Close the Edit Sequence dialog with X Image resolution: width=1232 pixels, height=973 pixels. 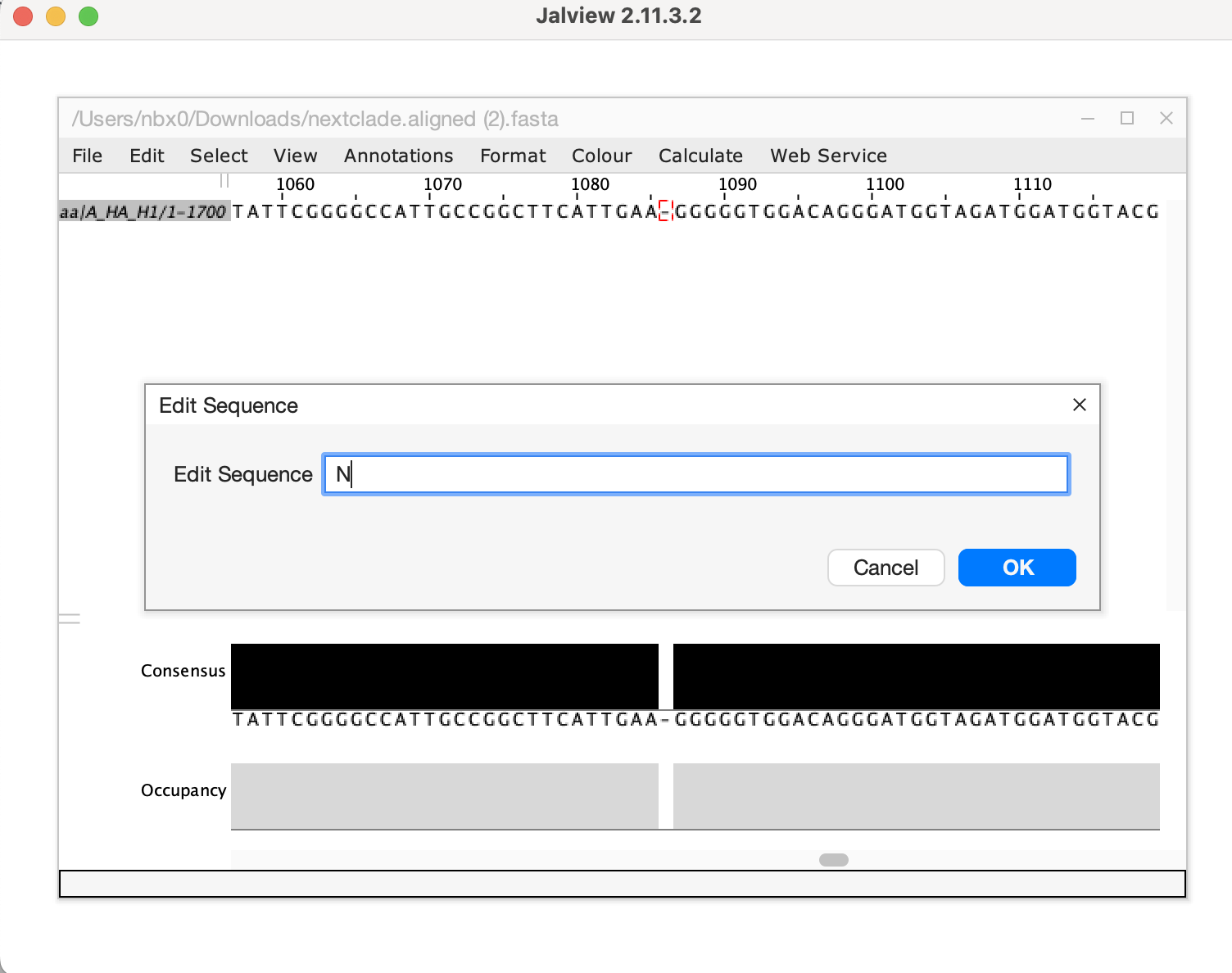coord(1080,405)
